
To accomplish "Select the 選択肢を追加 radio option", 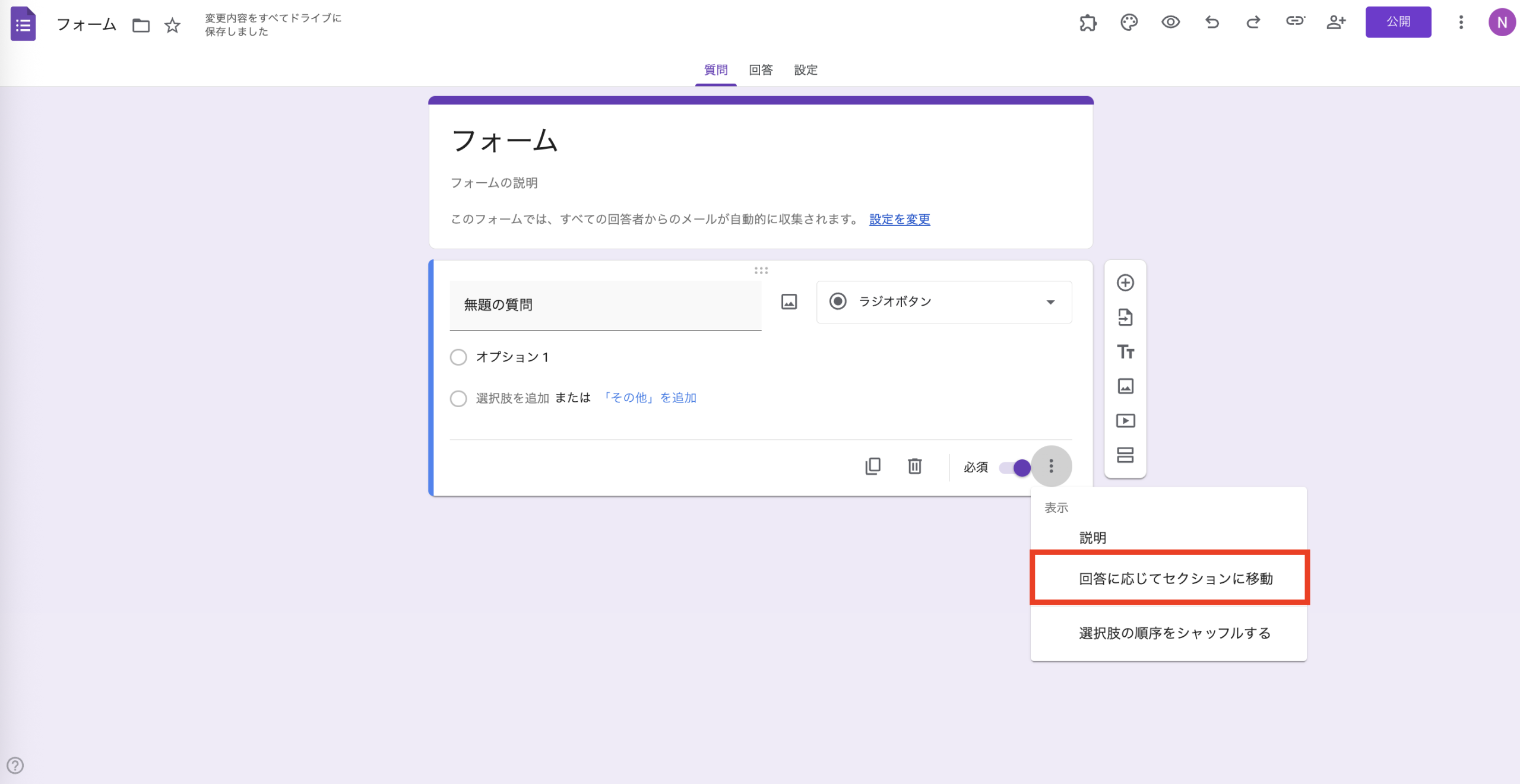I will pyautogui.click(x=458, y=398).
